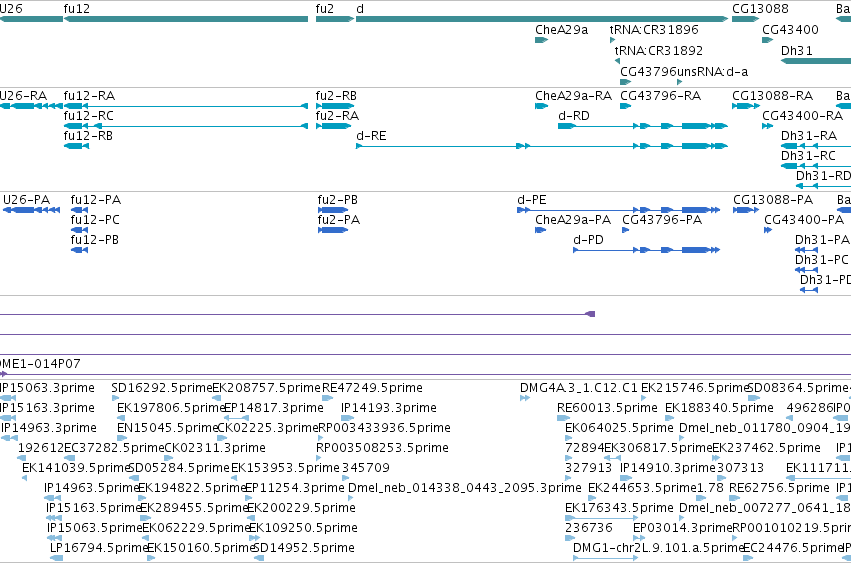Select the Dh31-RC transcript label
The height and width of the screenshot is (563, 851).
(808, 156)
